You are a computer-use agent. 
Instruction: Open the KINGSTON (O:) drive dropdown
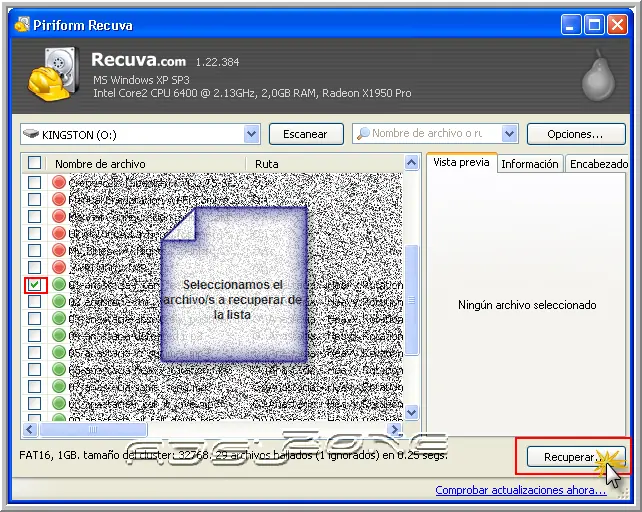[x=251, y=134]
